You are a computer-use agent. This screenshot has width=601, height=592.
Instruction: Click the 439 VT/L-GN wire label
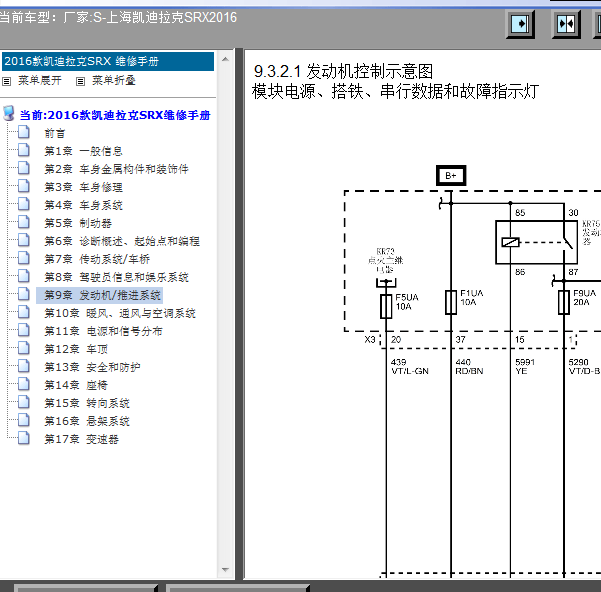pos(410,367)
